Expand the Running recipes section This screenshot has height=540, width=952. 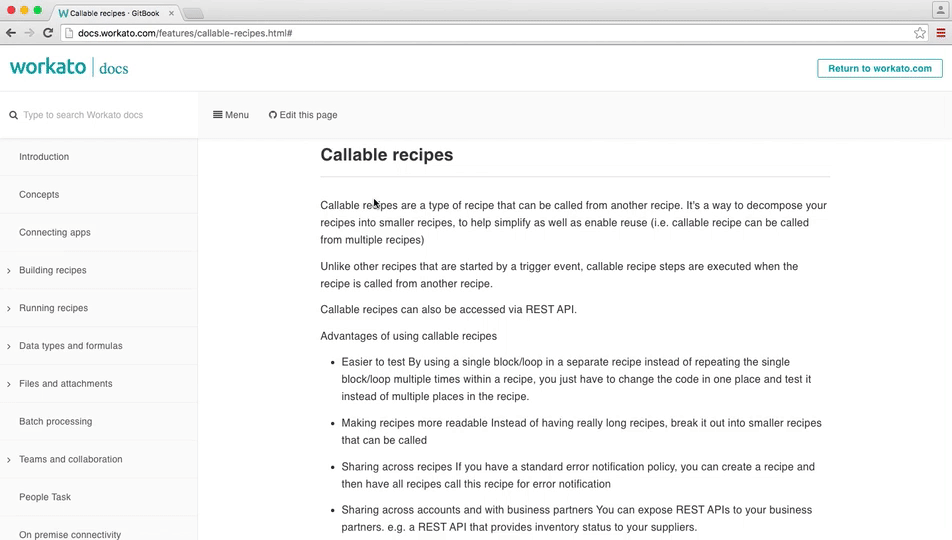click(9, 309)
